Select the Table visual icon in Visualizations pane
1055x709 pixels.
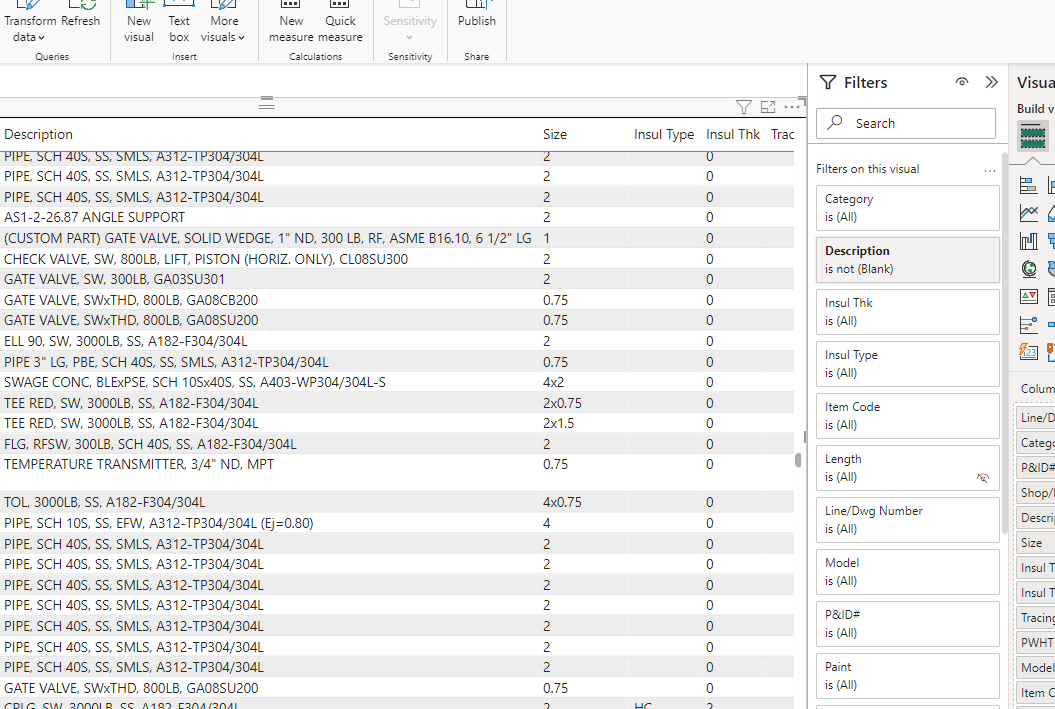click(1033, 135)
